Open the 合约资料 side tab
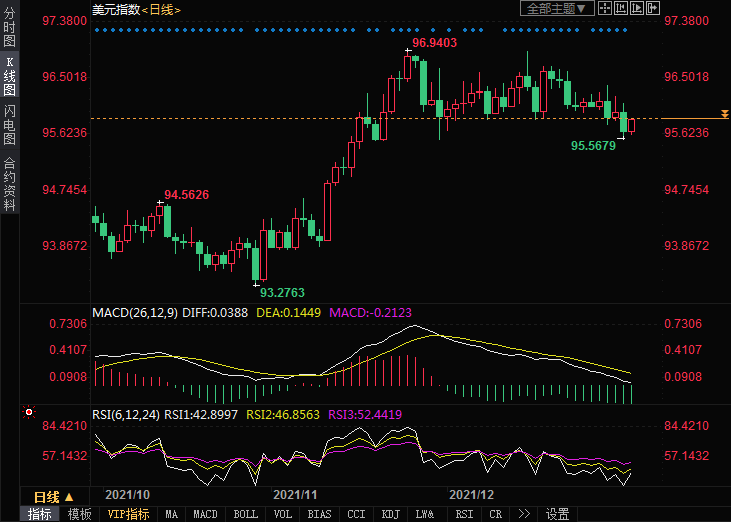731x522 pixels. click(9, 183)
